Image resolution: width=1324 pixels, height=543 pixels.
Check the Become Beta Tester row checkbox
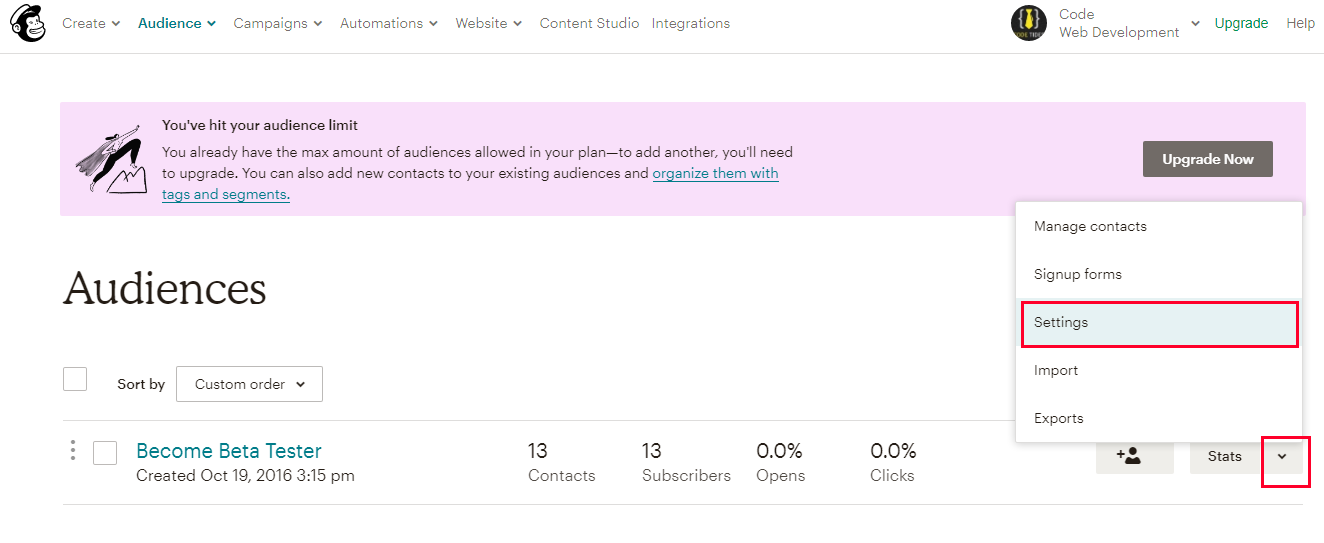coord(105,453)
